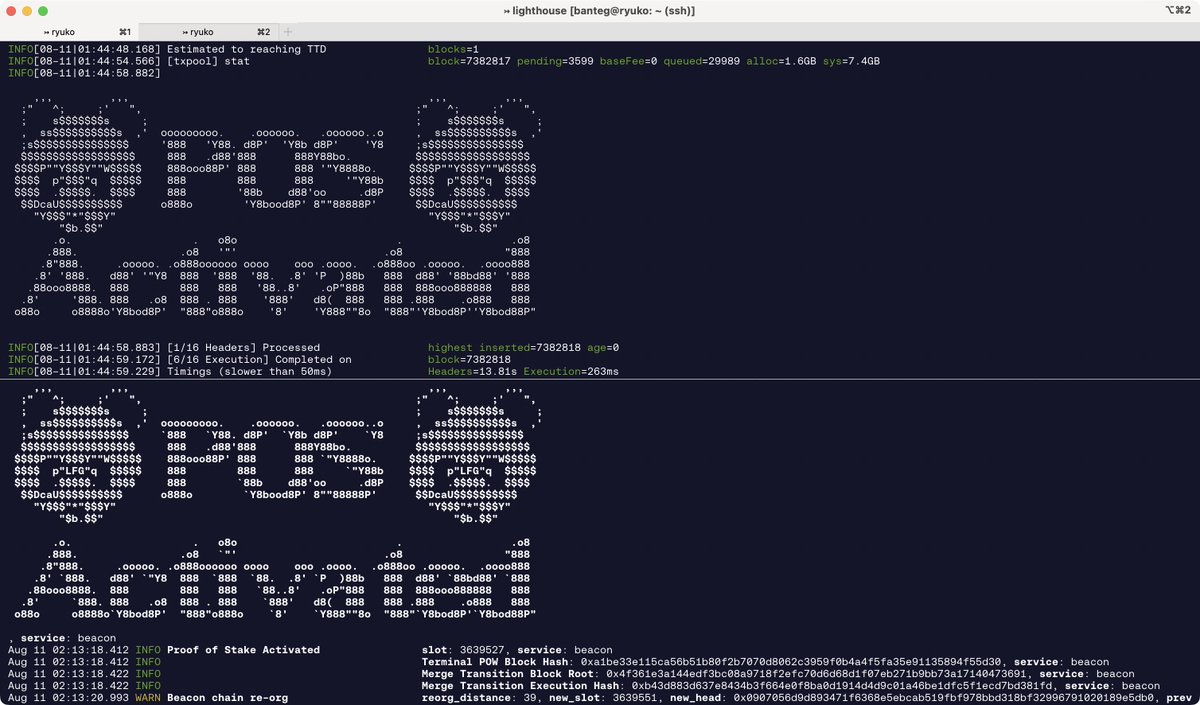Click the 'Estimated to reaching TTD' log line

pyautogui.click(x=246, y=49)
